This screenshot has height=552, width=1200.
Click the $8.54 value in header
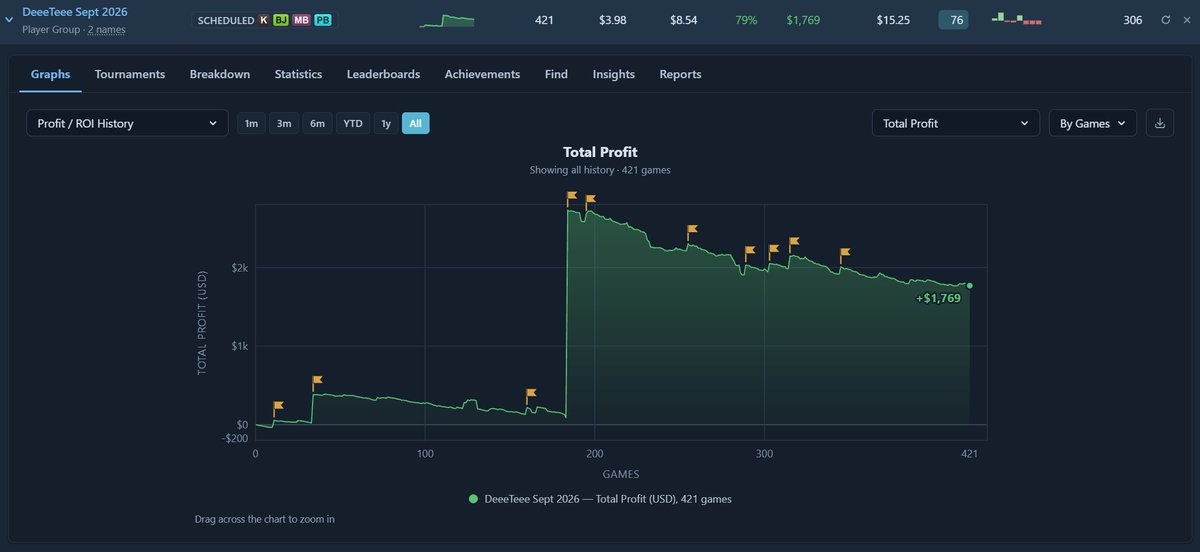(x=683, y=20)
